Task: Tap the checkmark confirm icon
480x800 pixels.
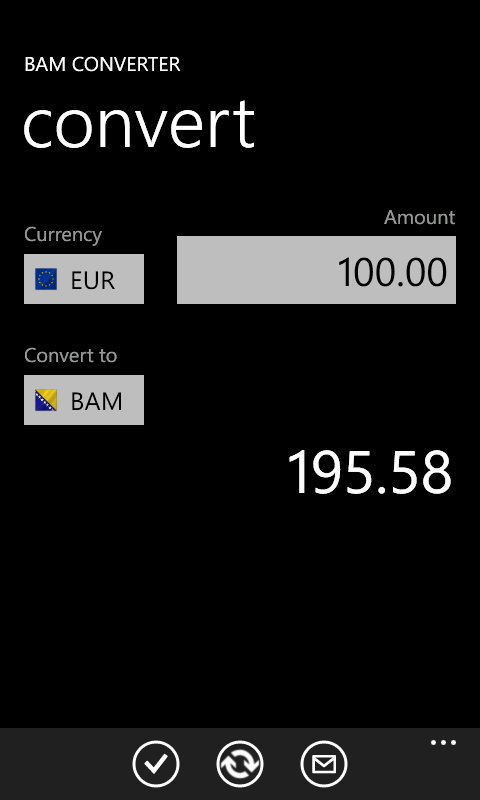Action: coord(156,764)
